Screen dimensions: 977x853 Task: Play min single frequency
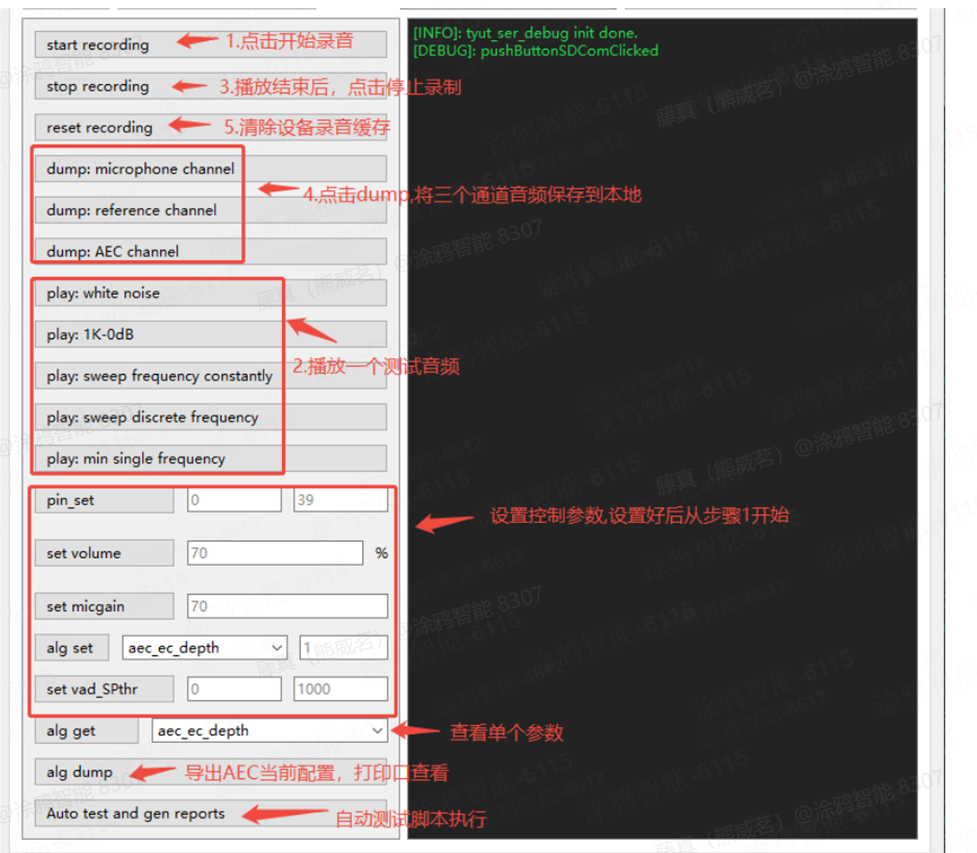click(135, 459)
